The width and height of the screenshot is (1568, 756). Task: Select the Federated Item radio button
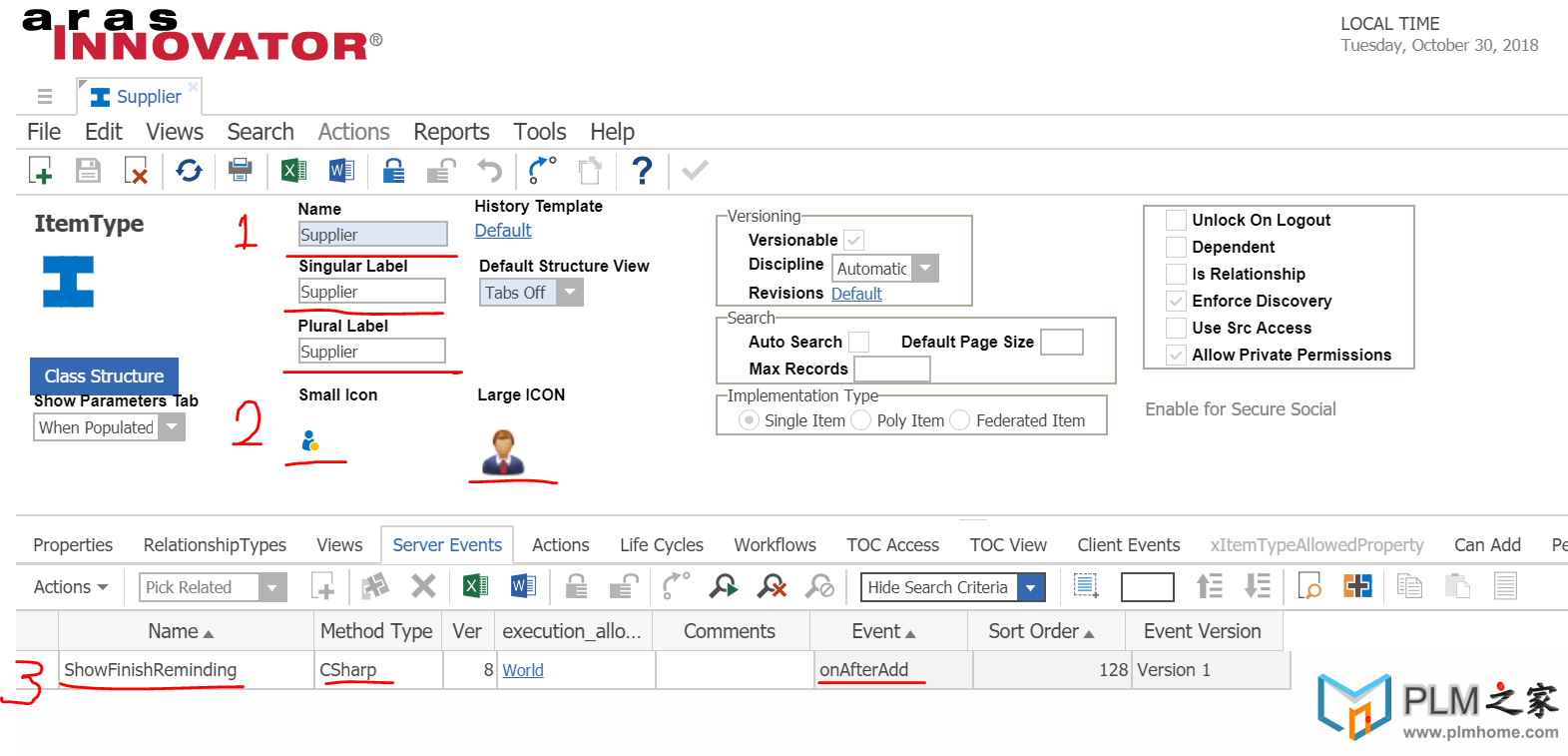pyautogui.click(x=959, y=420)
